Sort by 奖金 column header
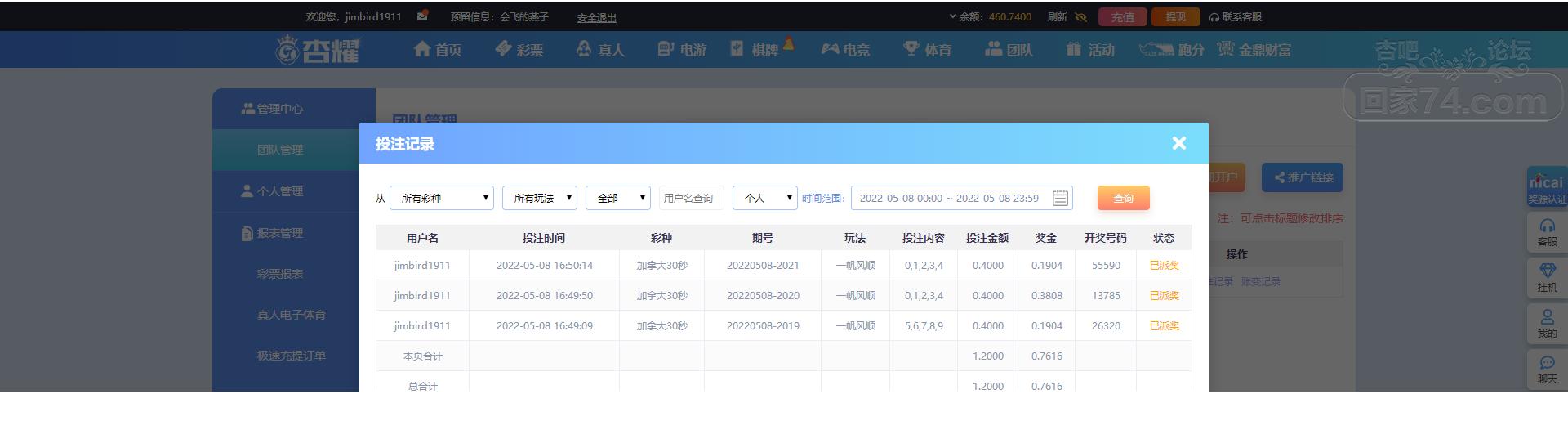The image size is (1568, 448). [1046, 238]
